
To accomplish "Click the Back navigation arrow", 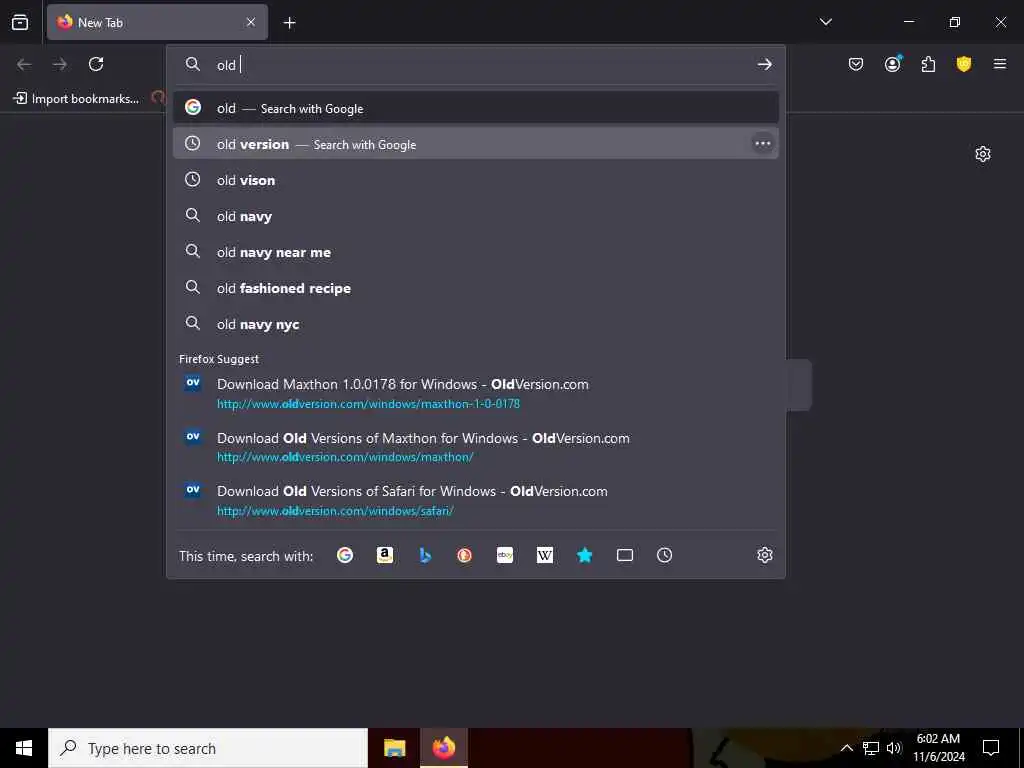I will coord(24,64).
